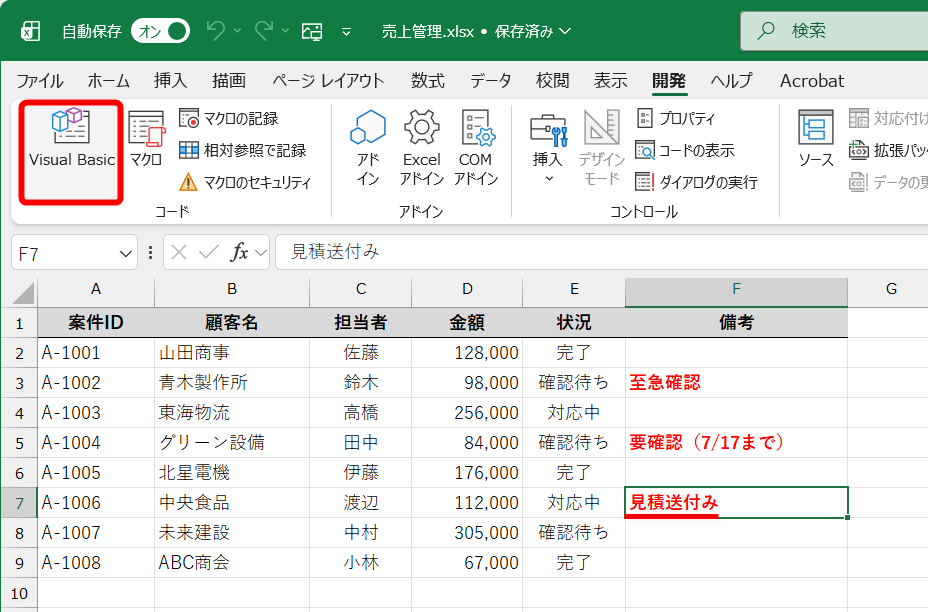The height and width of the screenshot is (612, 928).
Task: Click the formula bar showing 見積送付み
Action: (601, 252)
